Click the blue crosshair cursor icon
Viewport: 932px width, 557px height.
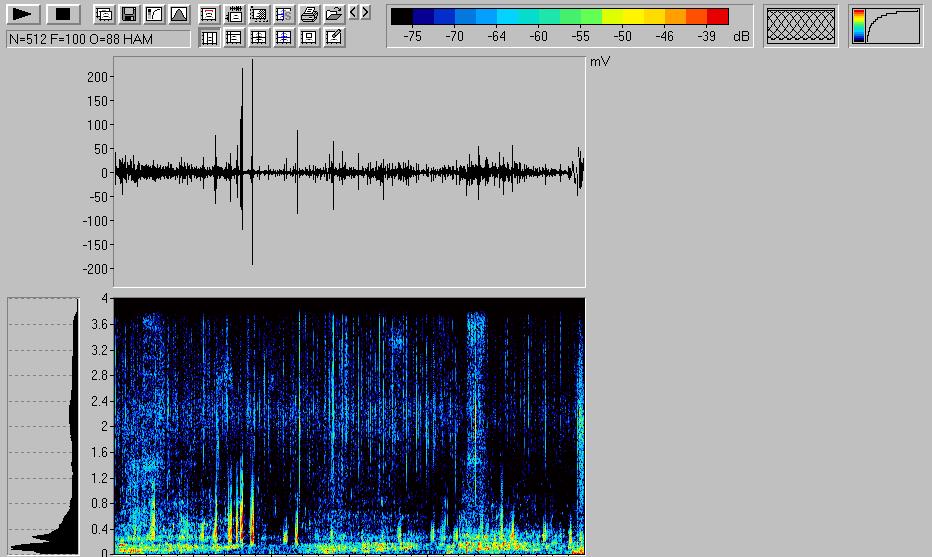(x=284, y=38)
